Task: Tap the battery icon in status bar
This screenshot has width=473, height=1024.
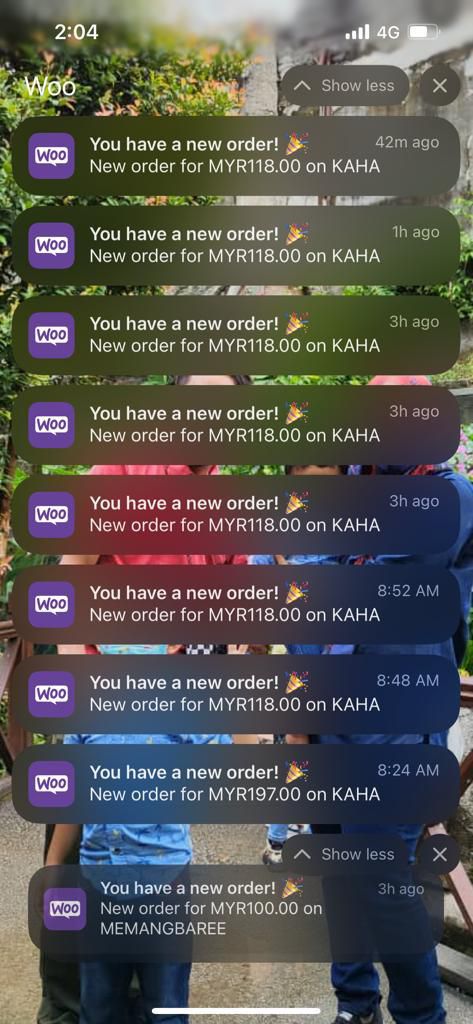Action: 423,32
